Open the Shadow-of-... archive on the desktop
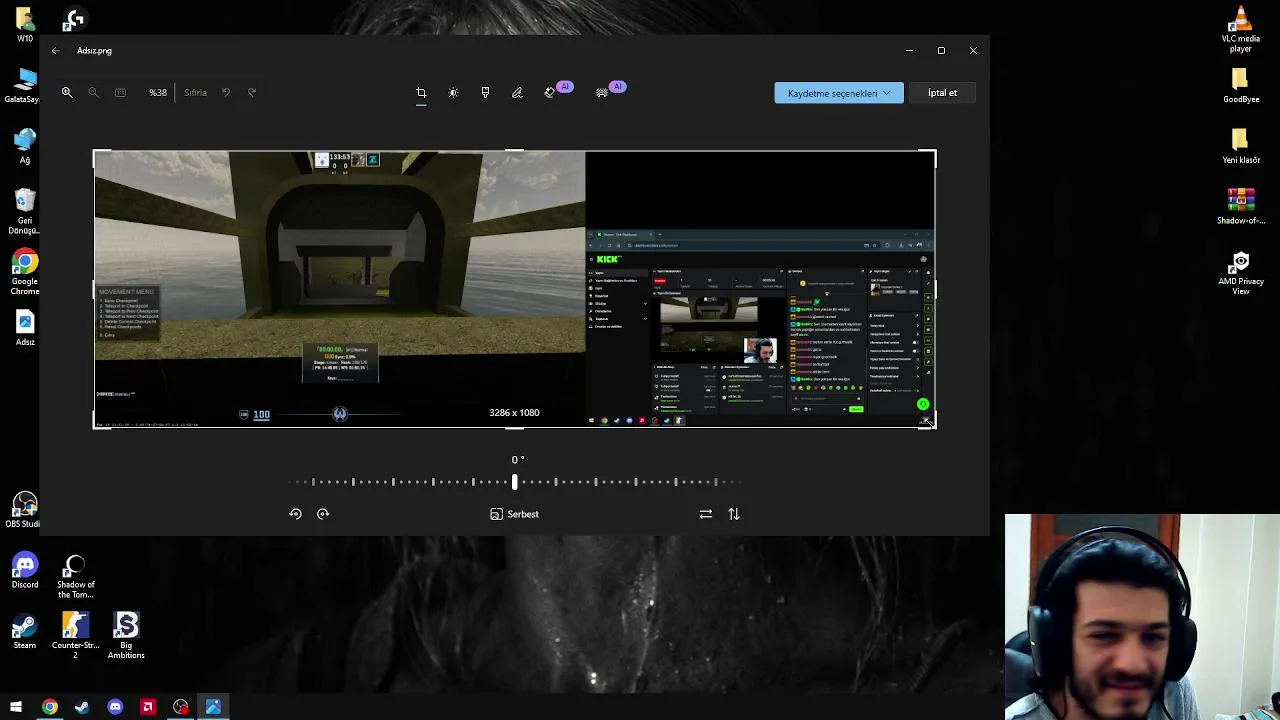1280x720 pixels. coord(1240,207)
